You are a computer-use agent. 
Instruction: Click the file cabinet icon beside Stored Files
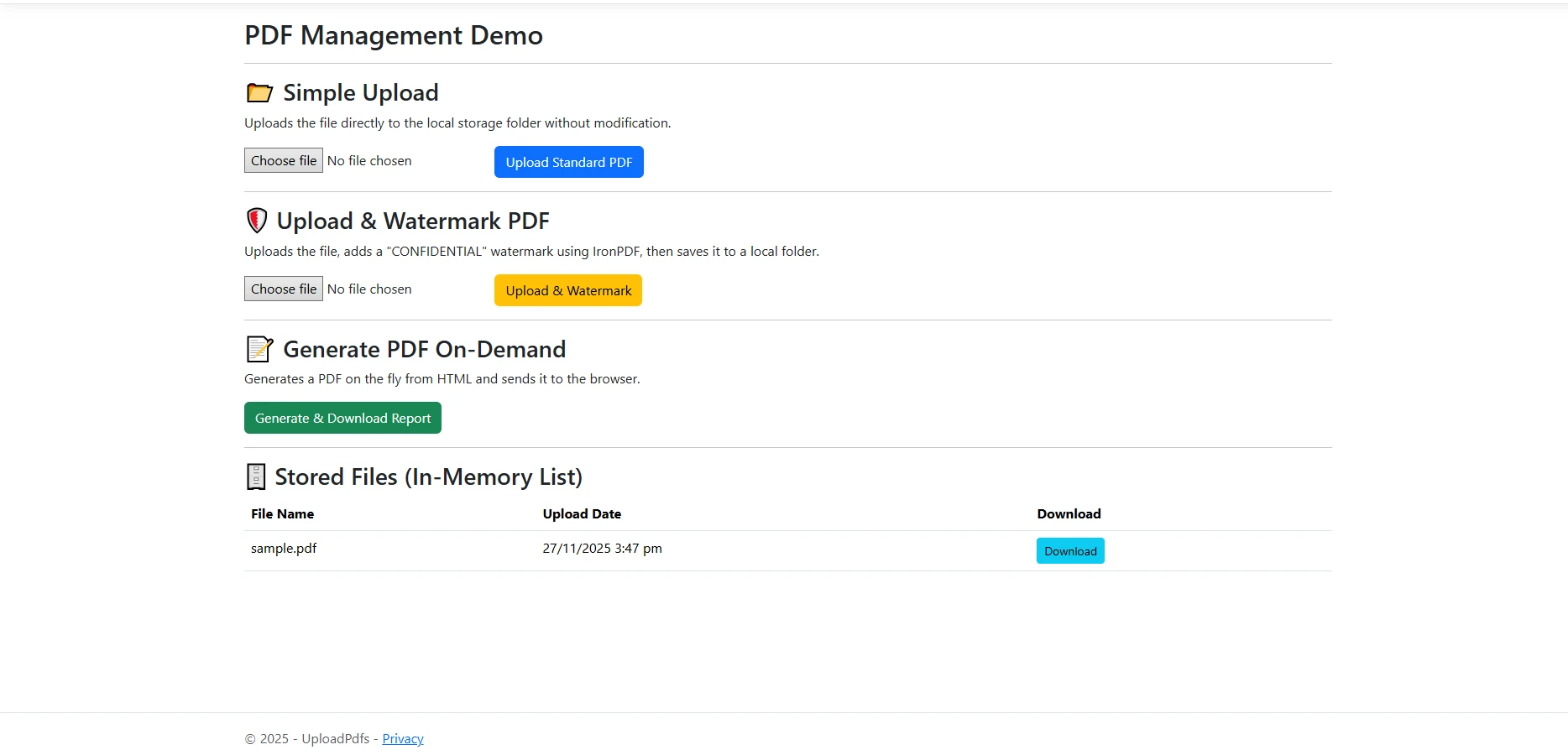(255, 476)
